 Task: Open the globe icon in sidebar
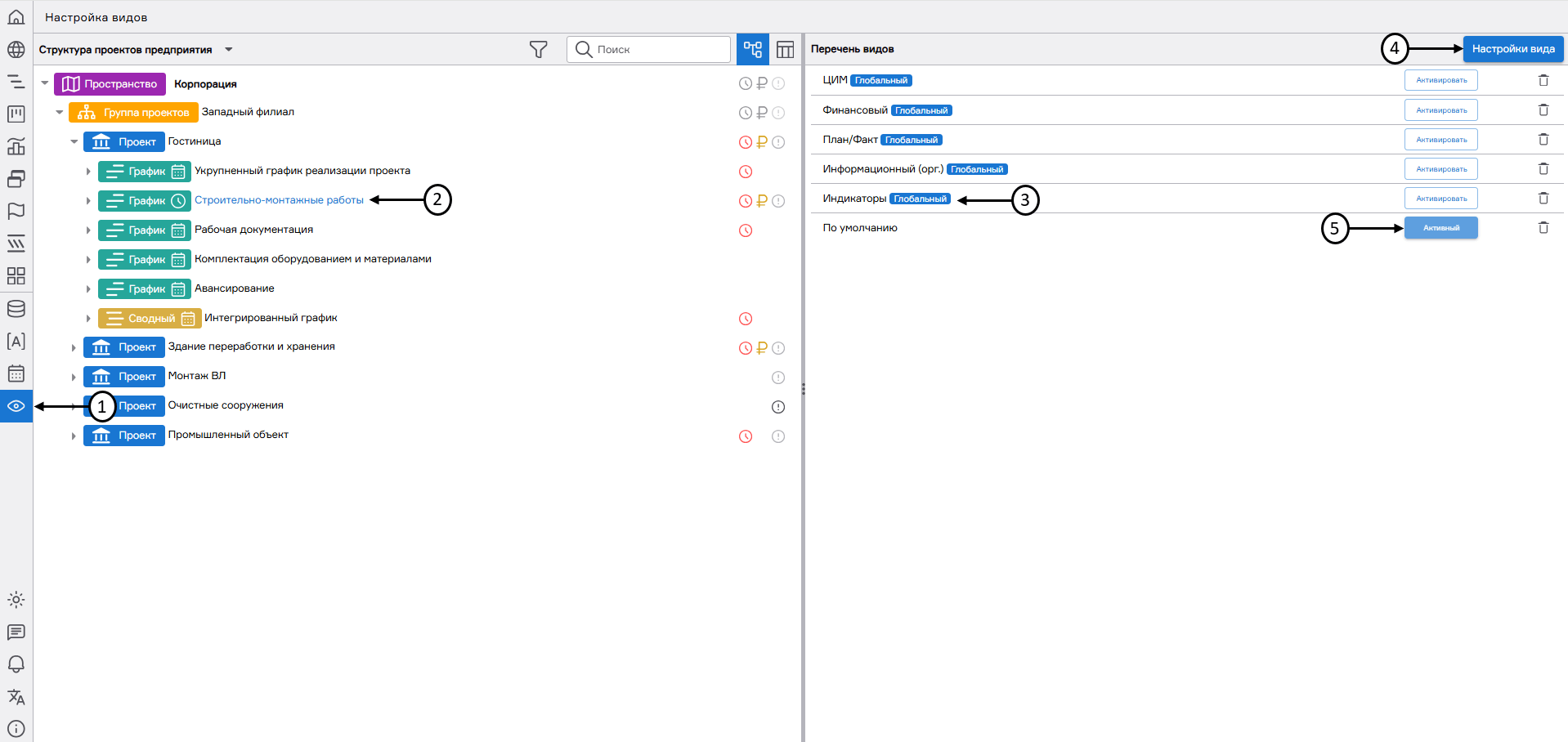point(16,50)
